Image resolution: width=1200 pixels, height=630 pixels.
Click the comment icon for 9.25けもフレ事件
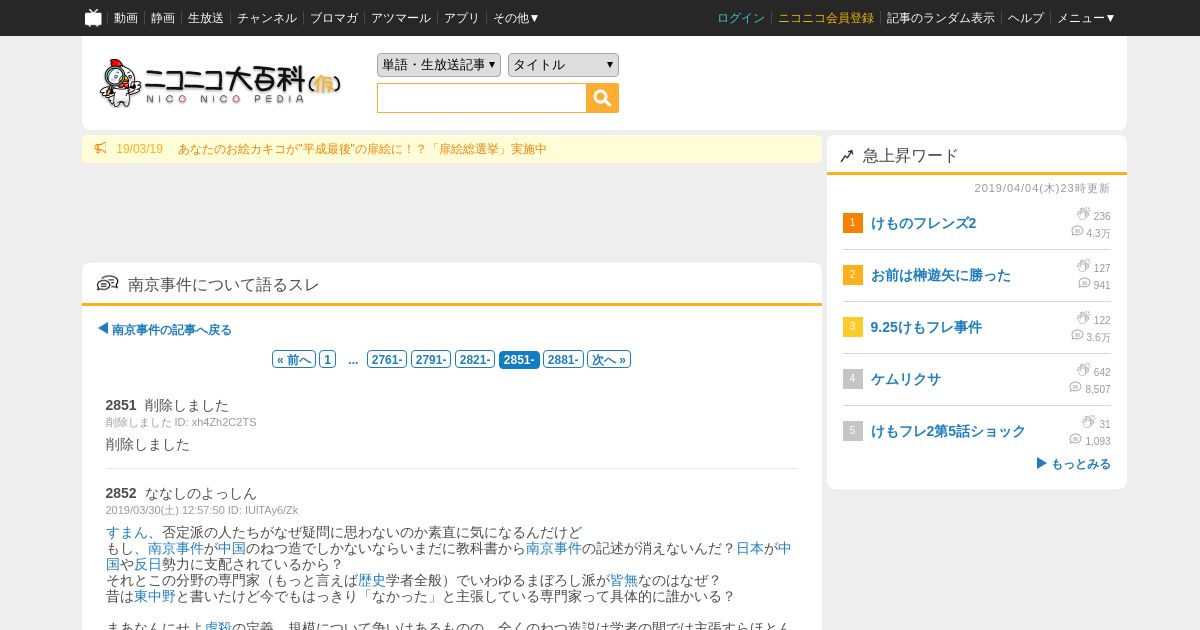click(1077, 335)
